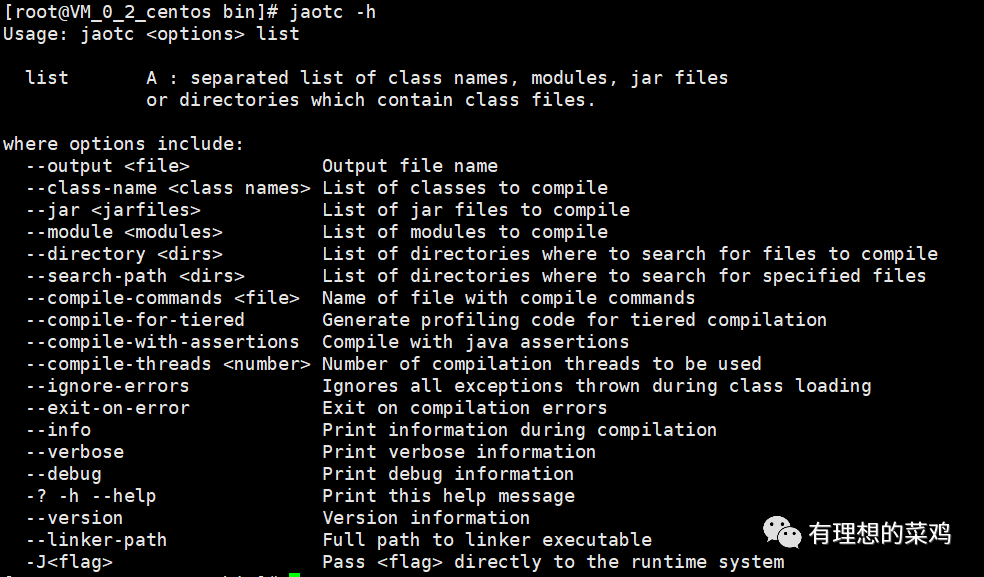Click the shell prompt [root@VM_0_2_centos bin]#
984x577 pixels.
coord(139,12)
